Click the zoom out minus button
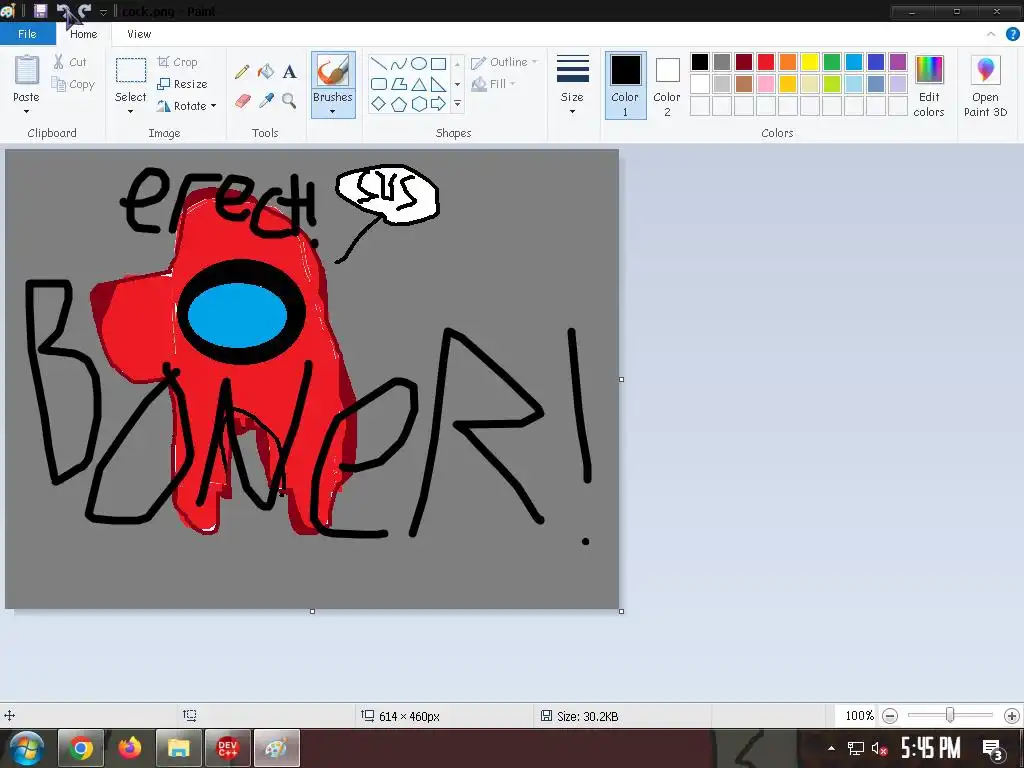 (x=889, y=716)
